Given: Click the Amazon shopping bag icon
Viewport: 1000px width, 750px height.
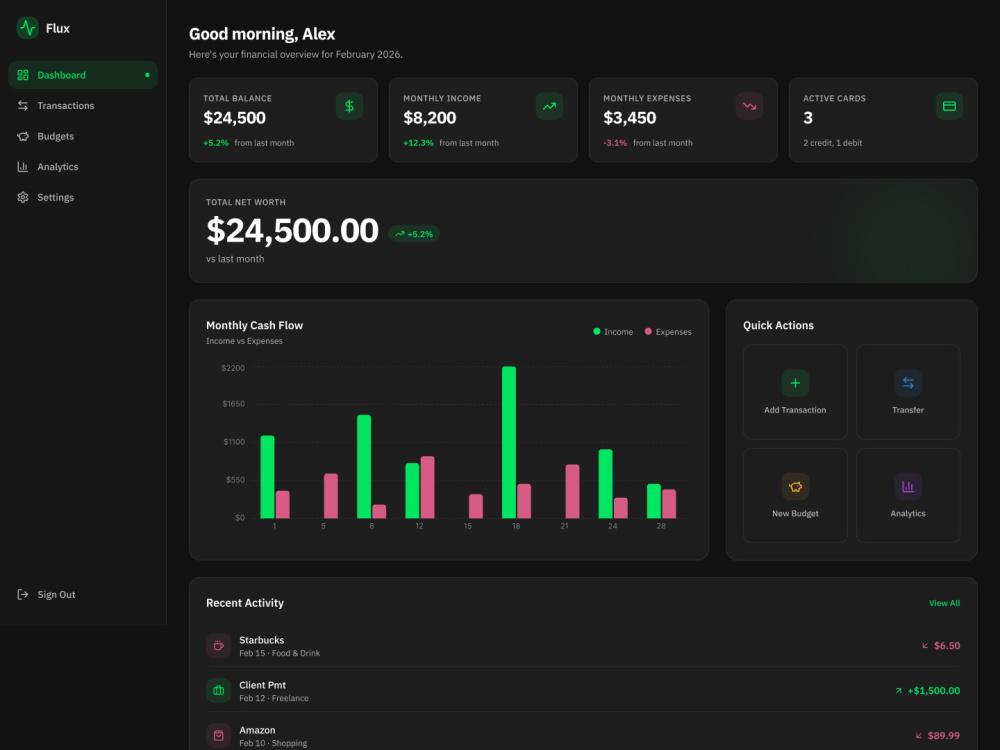Looking at the screenshot, I should 219,735.
